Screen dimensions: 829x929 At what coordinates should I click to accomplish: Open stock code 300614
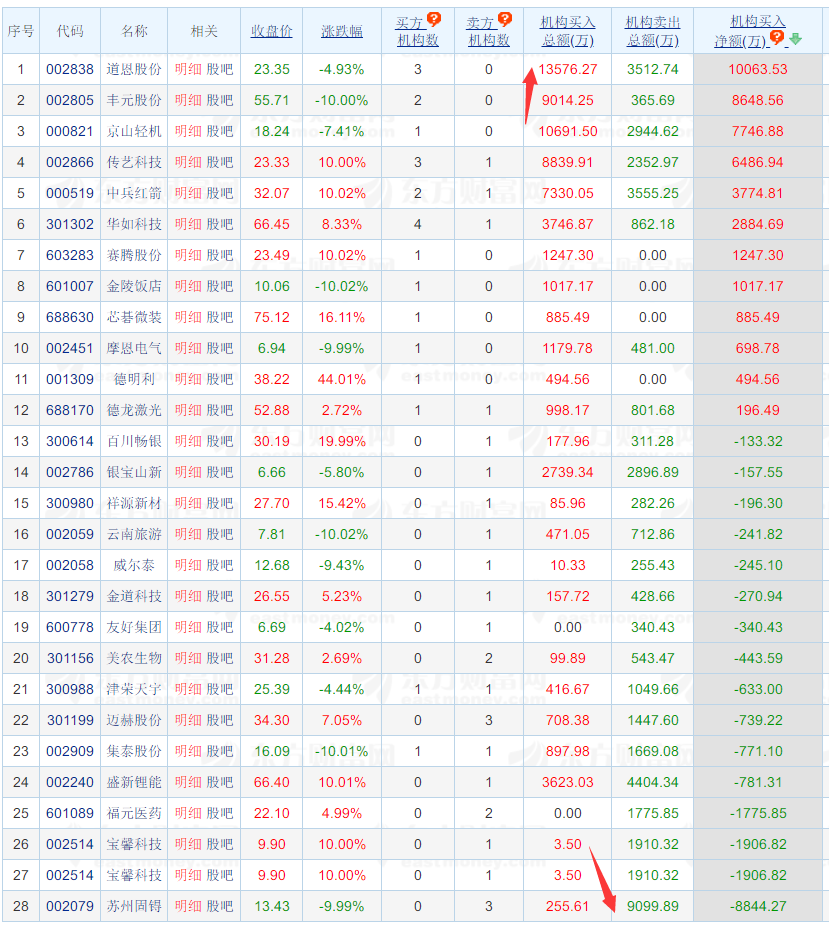point(70,441)
